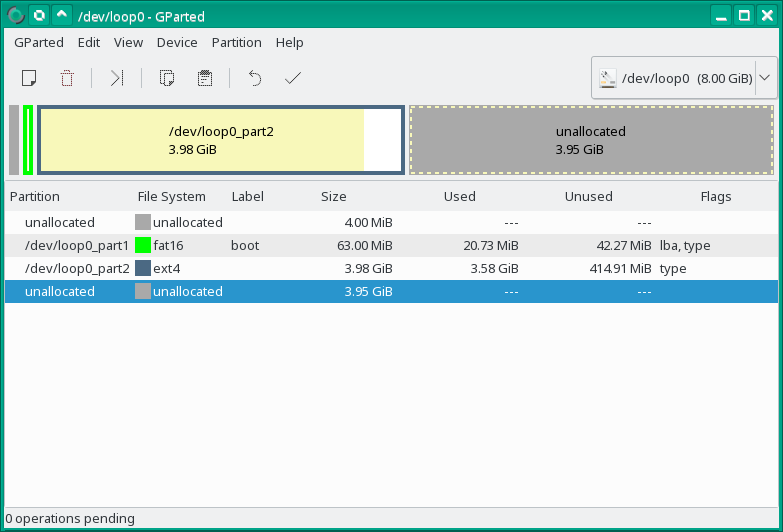The width and height of the screenshot is (783, 532).
Task: Select 3.95 GiB unallocated block in disk map
Action: [591, 140]
